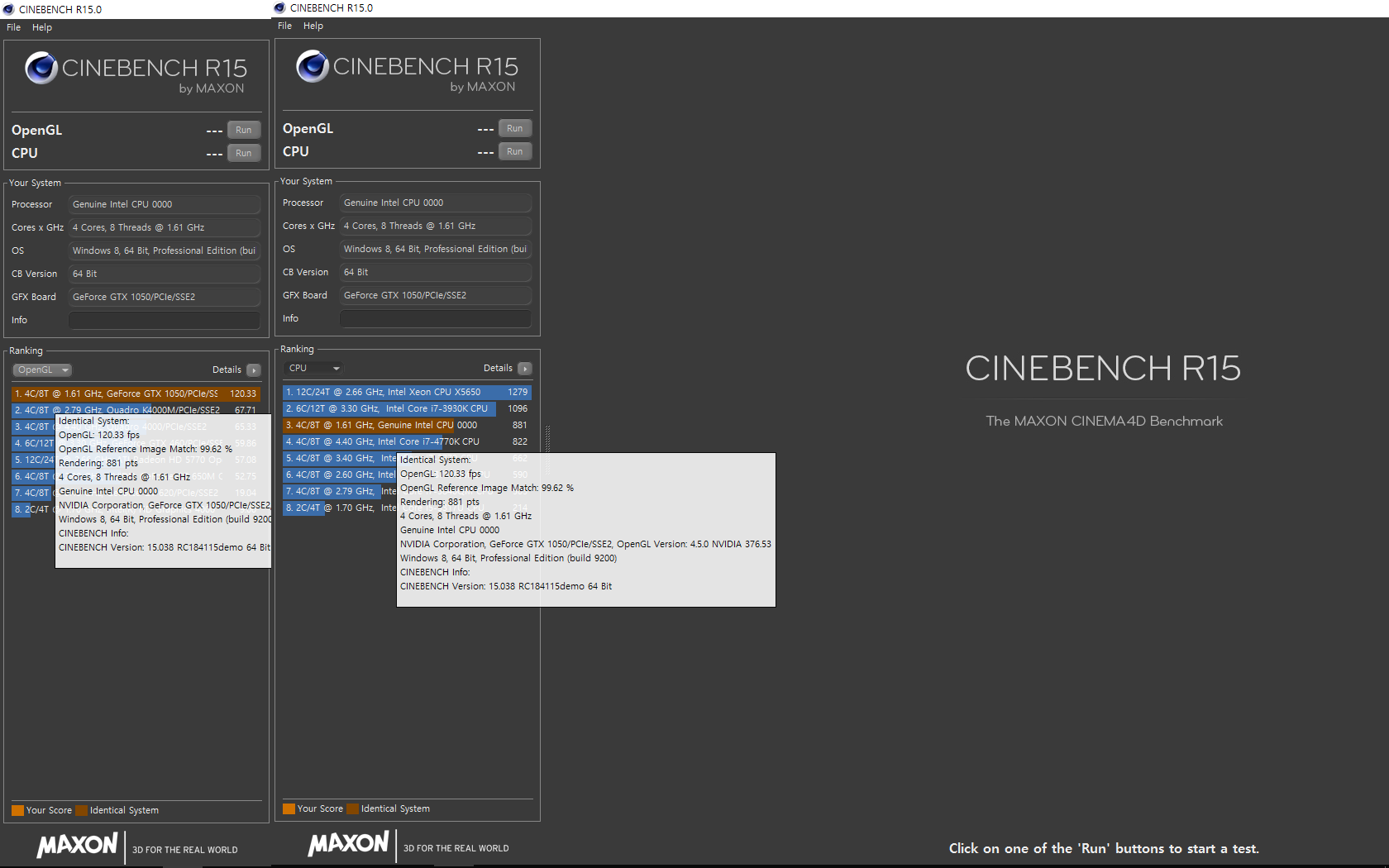Click Identical System swatch in right window
The image size is (1389, 868).
coord(352,808)
